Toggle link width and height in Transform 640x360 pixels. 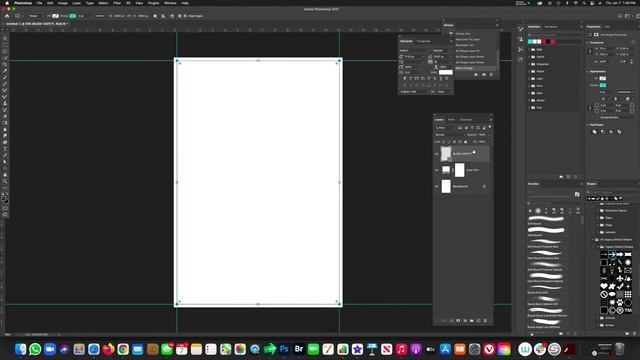click(590, 51)
